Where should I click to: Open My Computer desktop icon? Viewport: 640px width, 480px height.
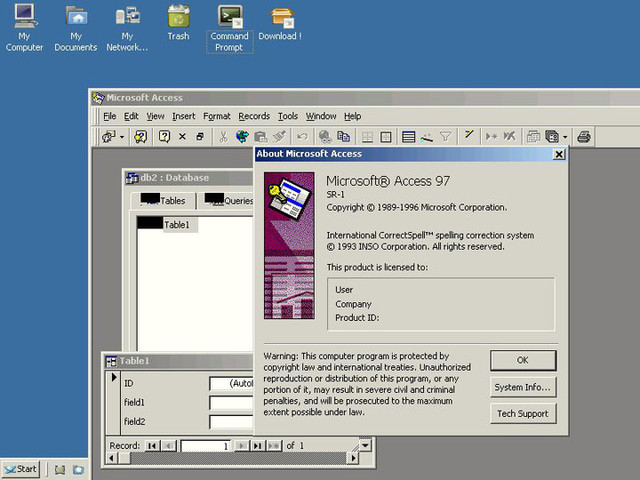click(x=24, y=27)
